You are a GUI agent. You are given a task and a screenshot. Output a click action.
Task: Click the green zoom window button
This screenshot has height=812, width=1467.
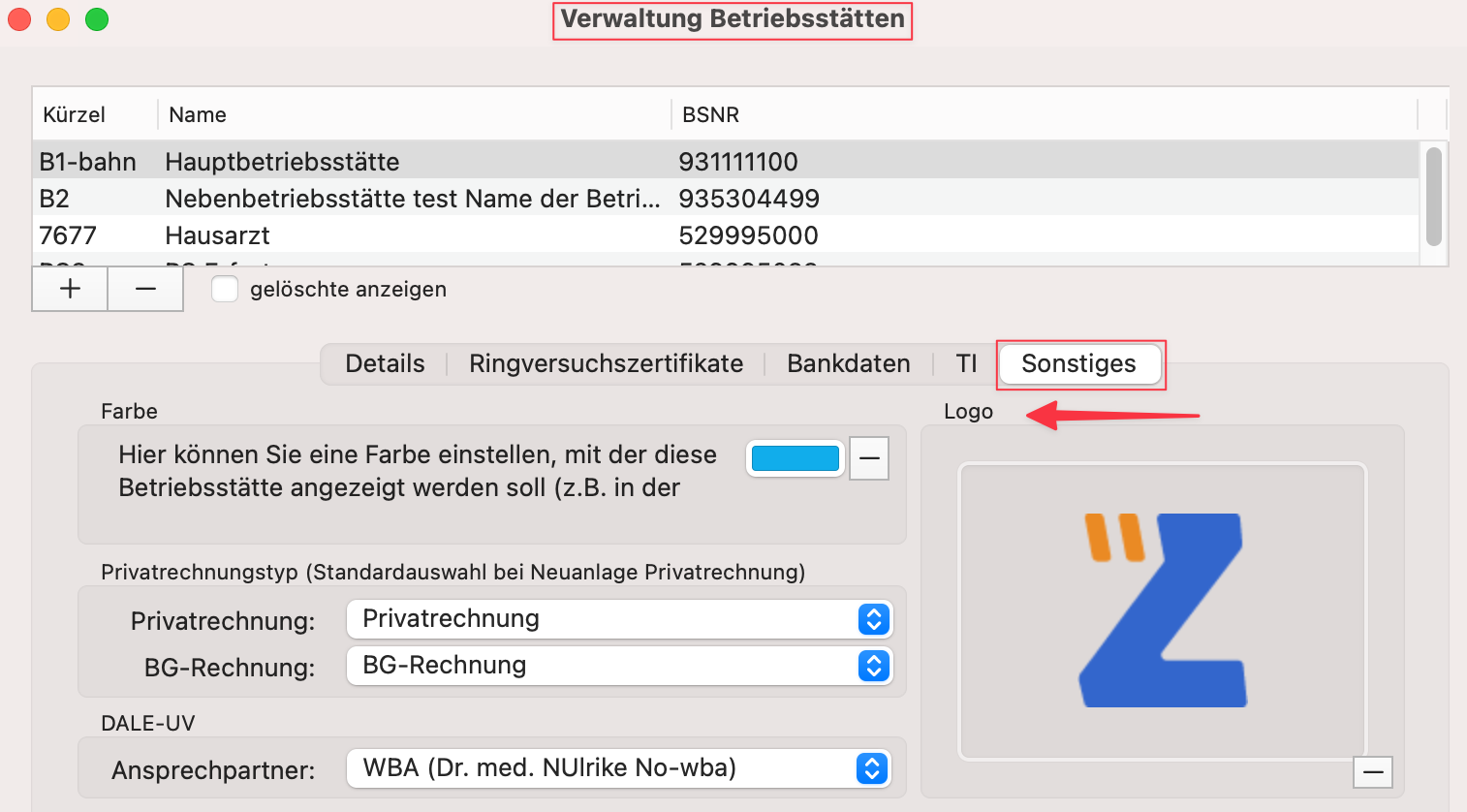click(x=97, y=19)
